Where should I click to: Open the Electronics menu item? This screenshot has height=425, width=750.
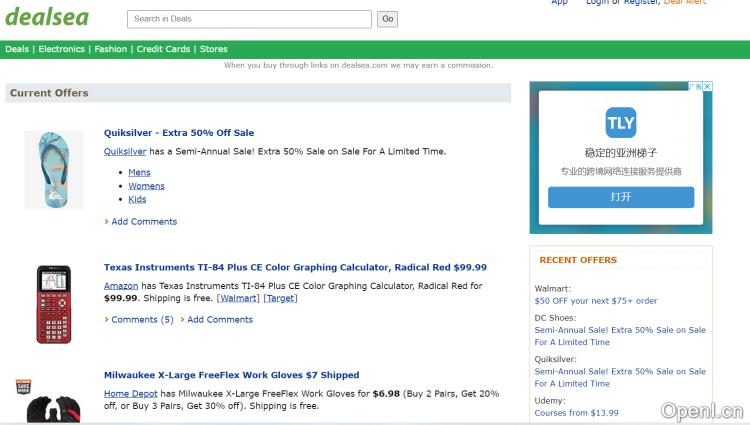(61, 49)
